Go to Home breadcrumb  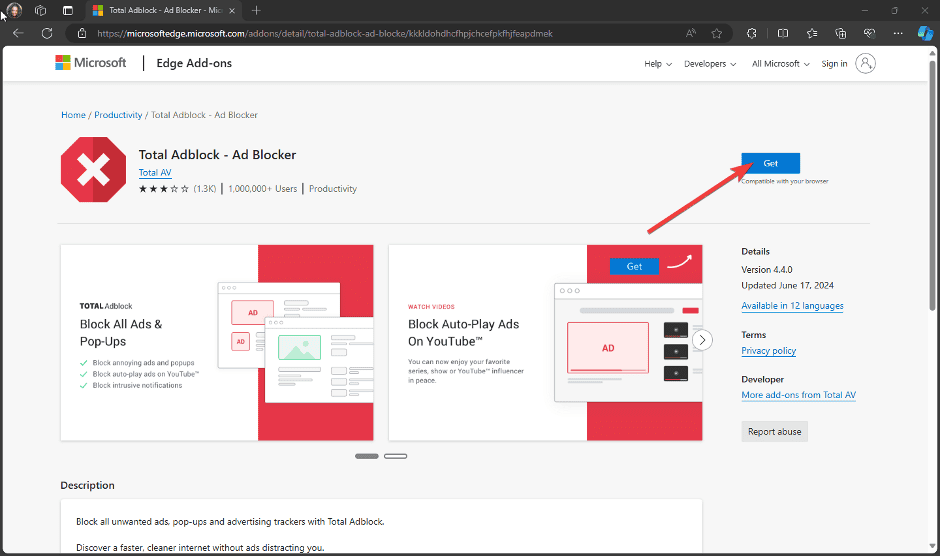[73, 115]
